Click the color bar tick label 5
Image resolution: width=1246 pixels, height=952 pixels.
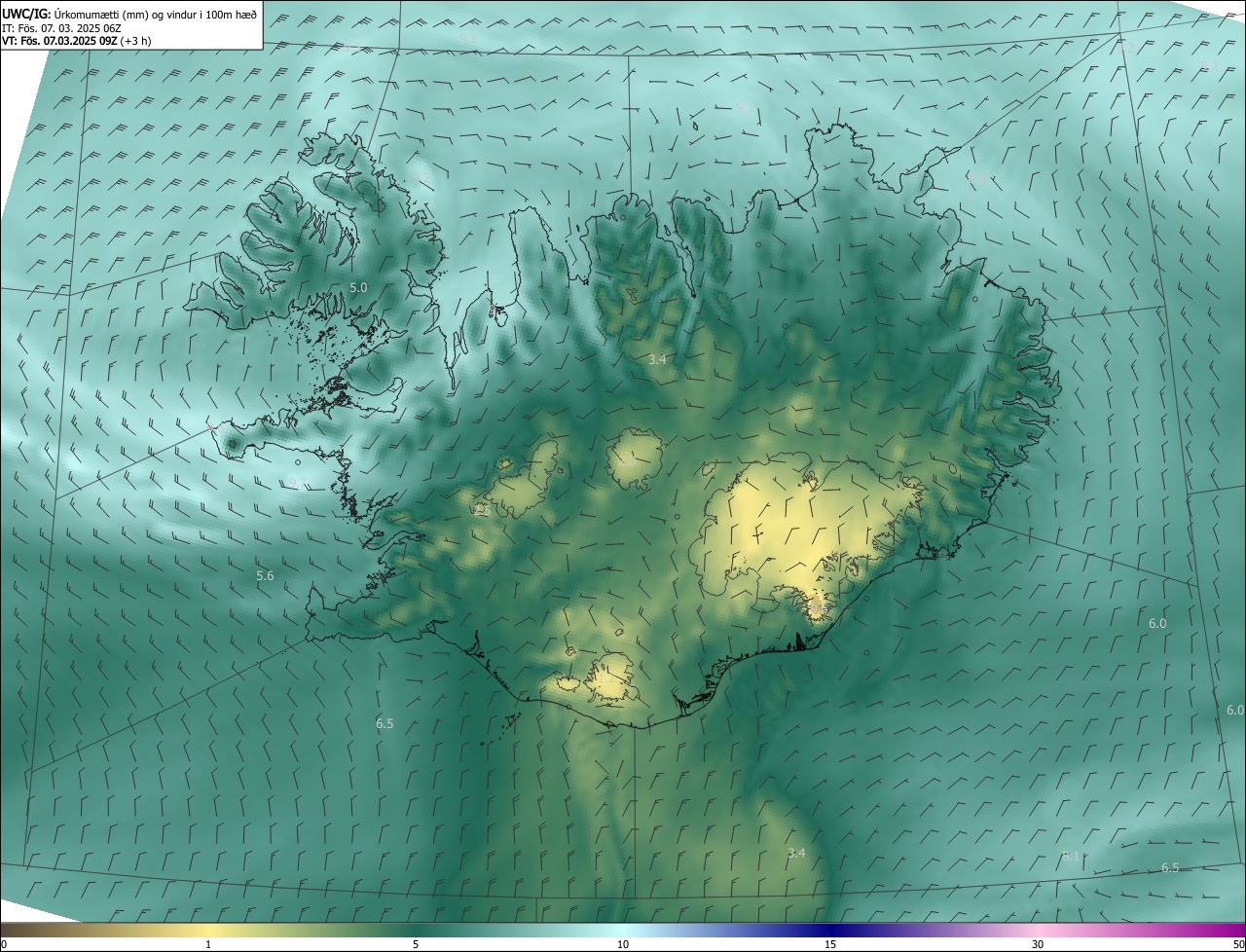[x=416, y=944]
